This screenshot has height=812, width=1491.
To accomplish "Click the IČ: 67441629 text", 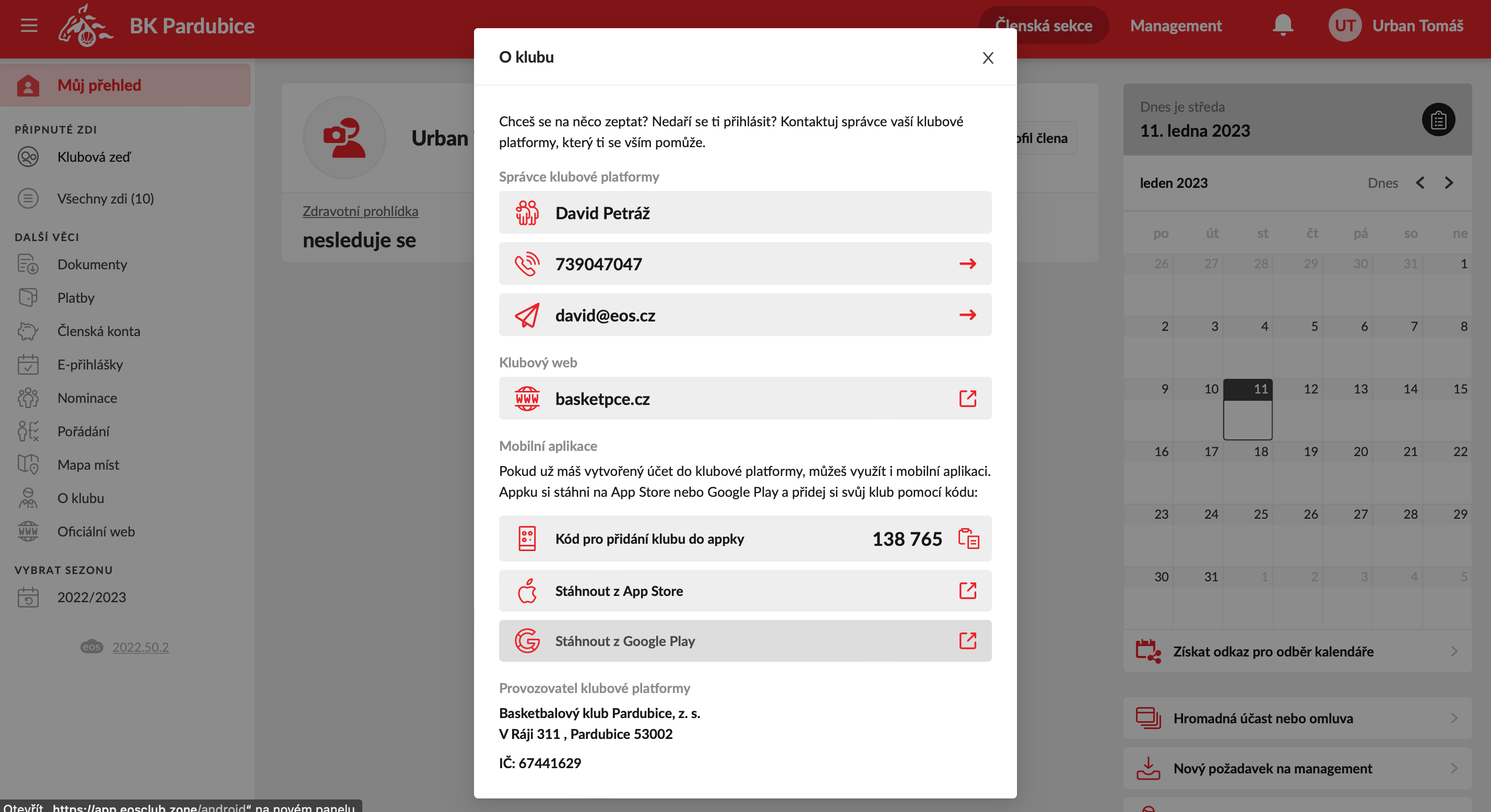I will click(539, 763).
